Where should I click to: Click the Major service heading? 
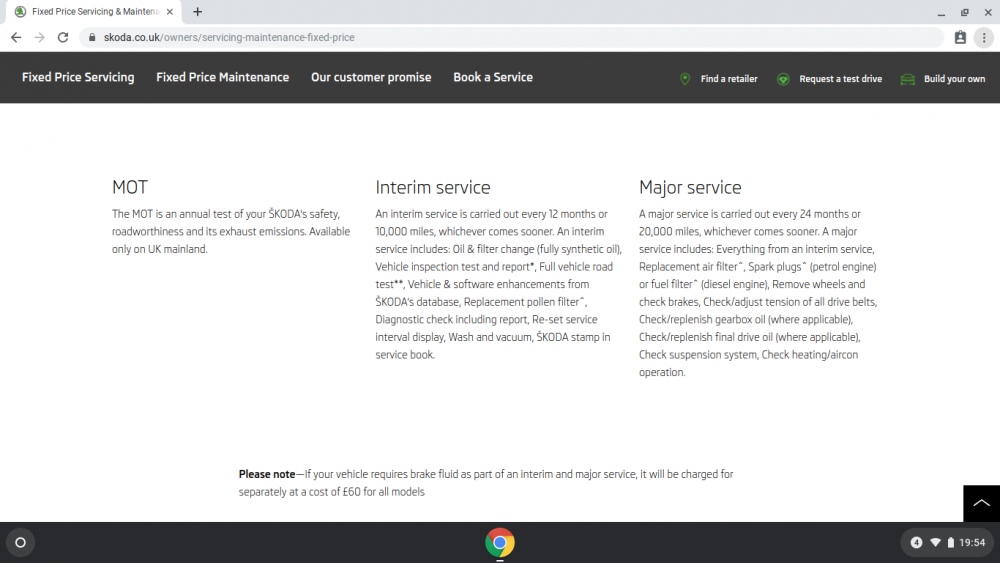pos(690,187)
